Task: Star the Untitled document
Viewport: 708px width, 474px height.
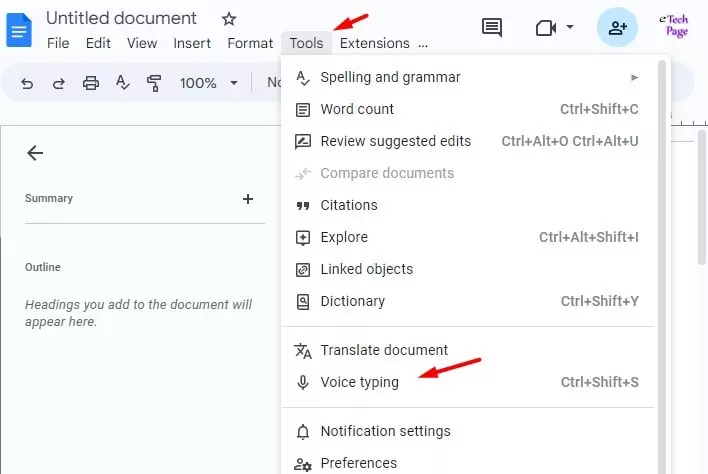Action: (x=228, y=19)
